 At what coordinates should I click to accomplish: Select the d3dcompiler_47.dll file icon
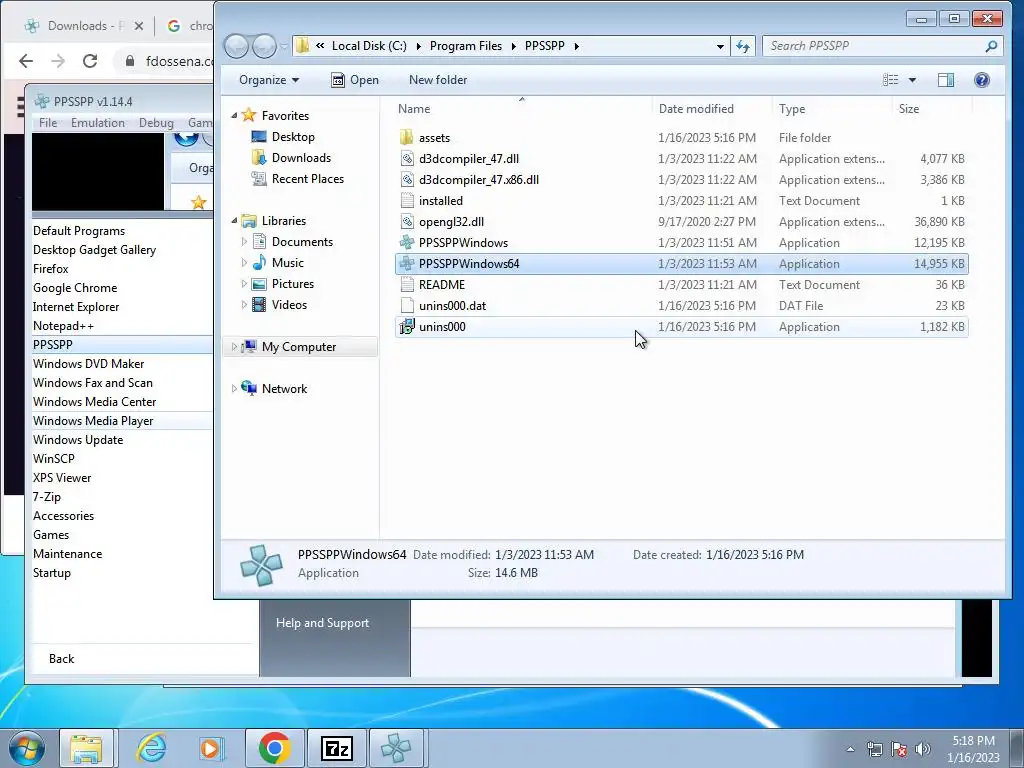click(407, 158)
